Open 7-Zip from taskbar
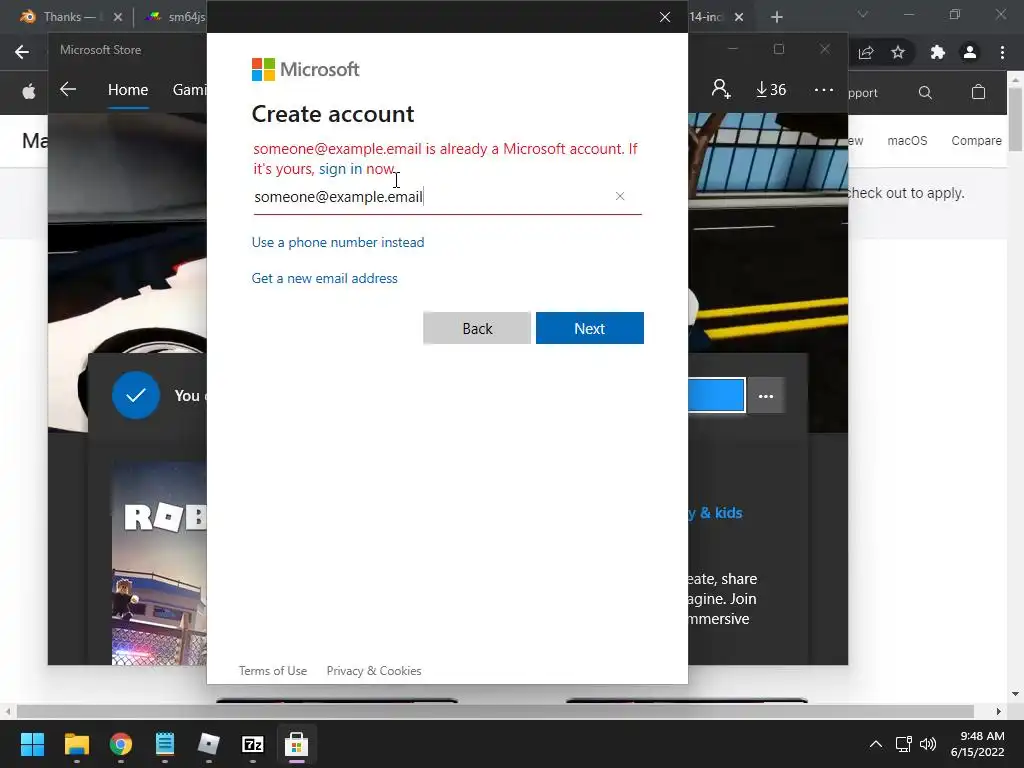Image resolution: width=1024 pixels, height=768 pixels. [x=253, y=744]
